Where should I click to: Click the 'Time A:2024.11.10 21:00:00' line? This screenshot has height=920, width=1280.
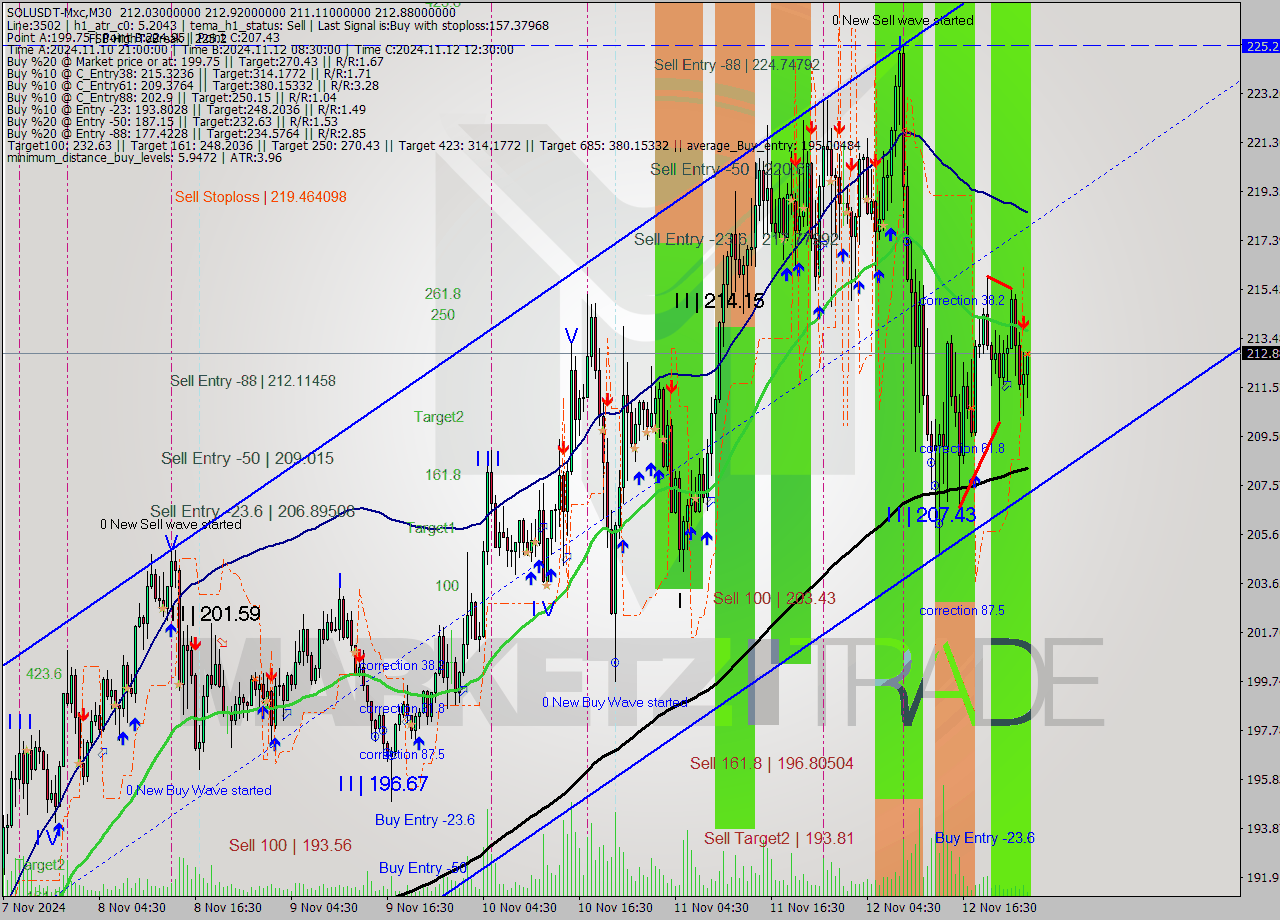coord(260,49)
